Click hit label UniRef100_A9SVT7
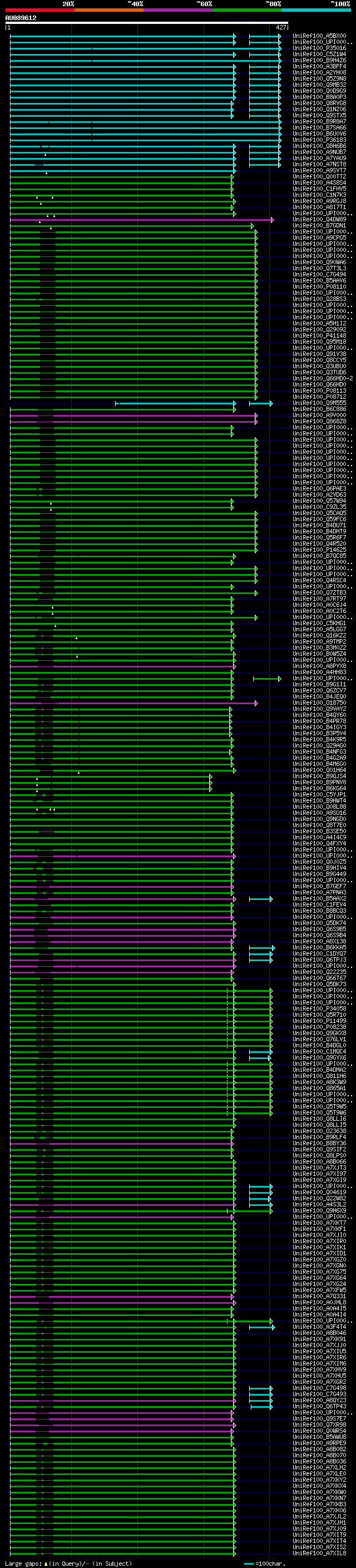This screenshot has height=1568, width=356. (x=319, y=170)
